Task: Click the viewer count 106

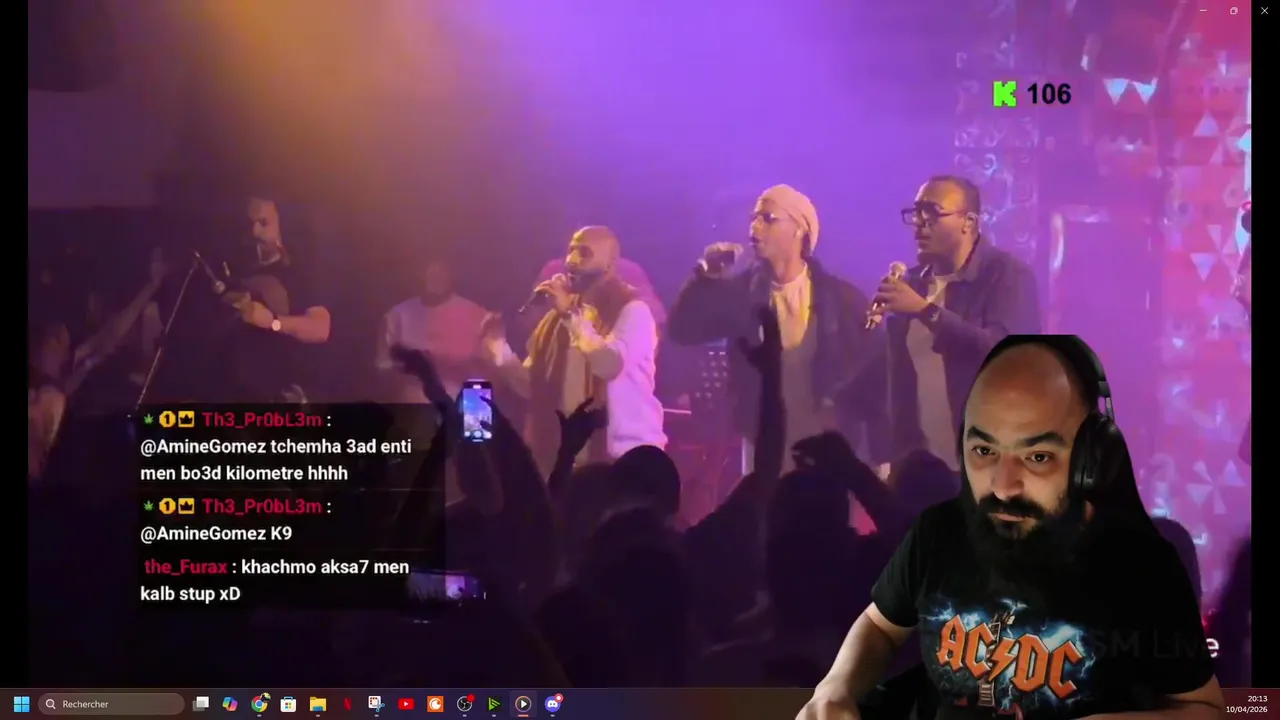Action: coord(1048,94)
